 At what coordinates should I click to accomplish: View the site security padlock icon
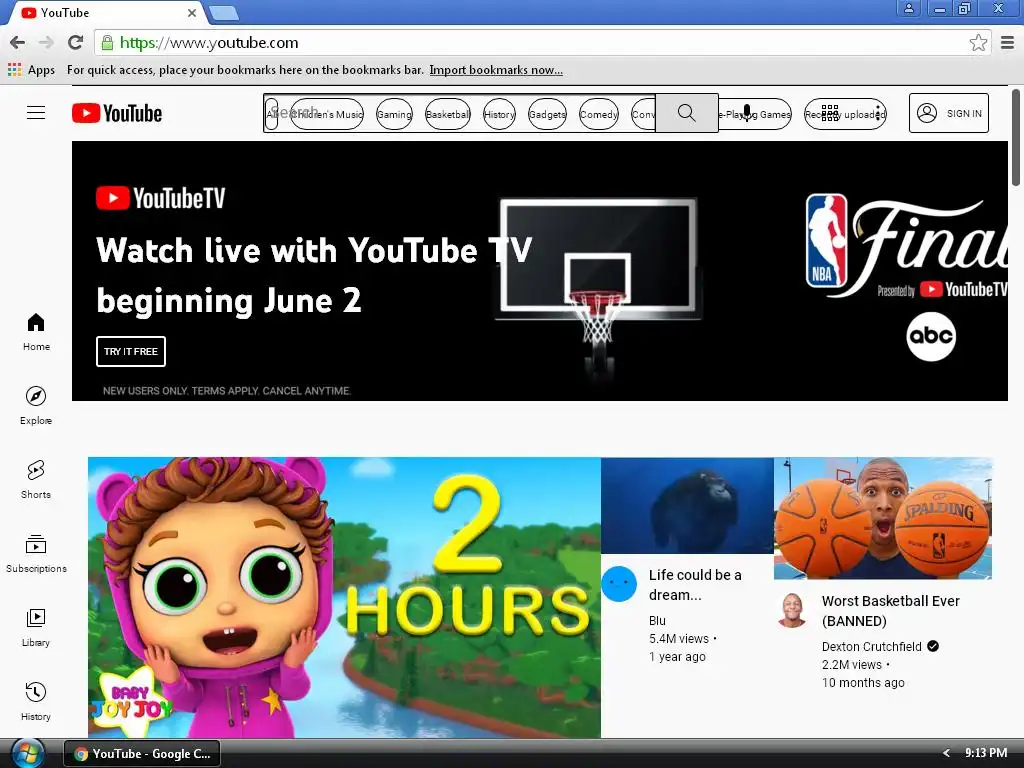tap(107, 42)
